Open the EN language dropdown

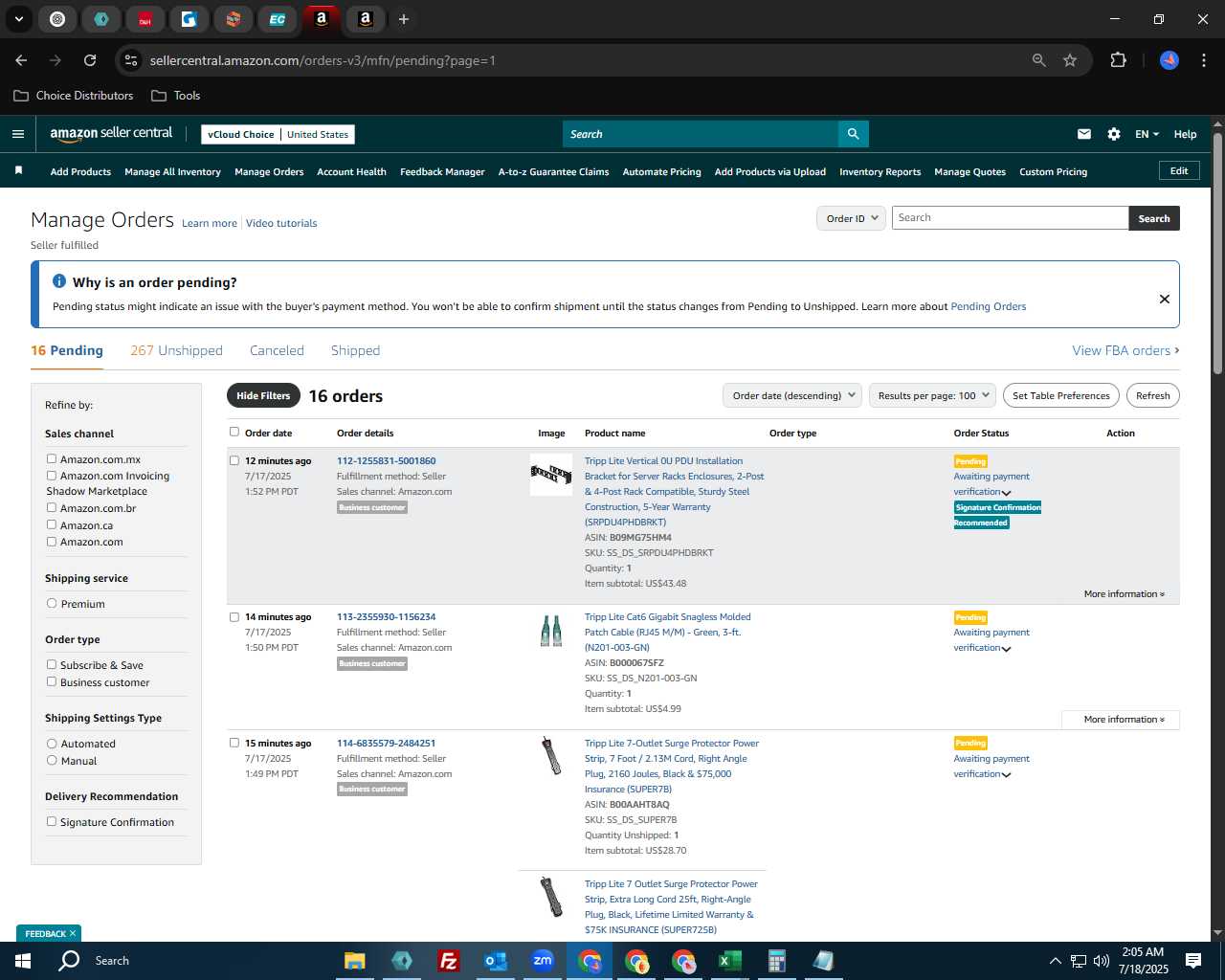1147,134
